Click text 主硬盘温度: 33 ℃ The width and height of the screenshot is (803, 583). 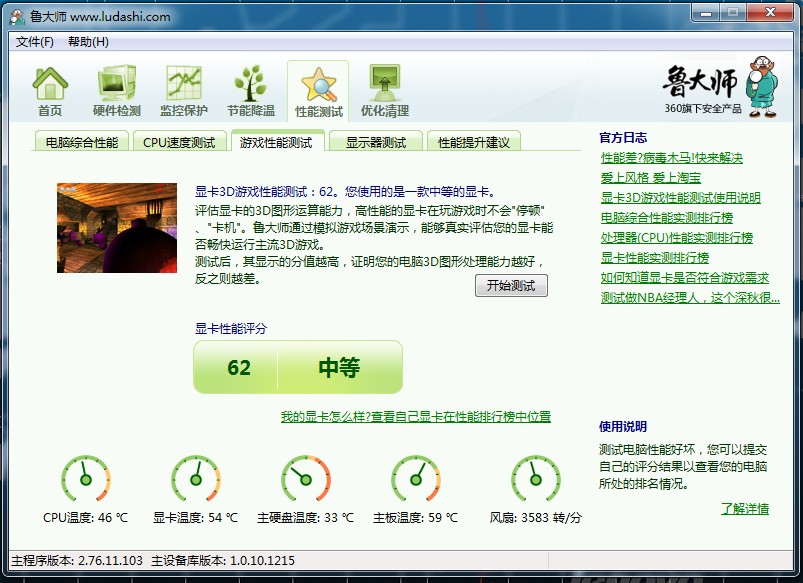coord(305,517)
